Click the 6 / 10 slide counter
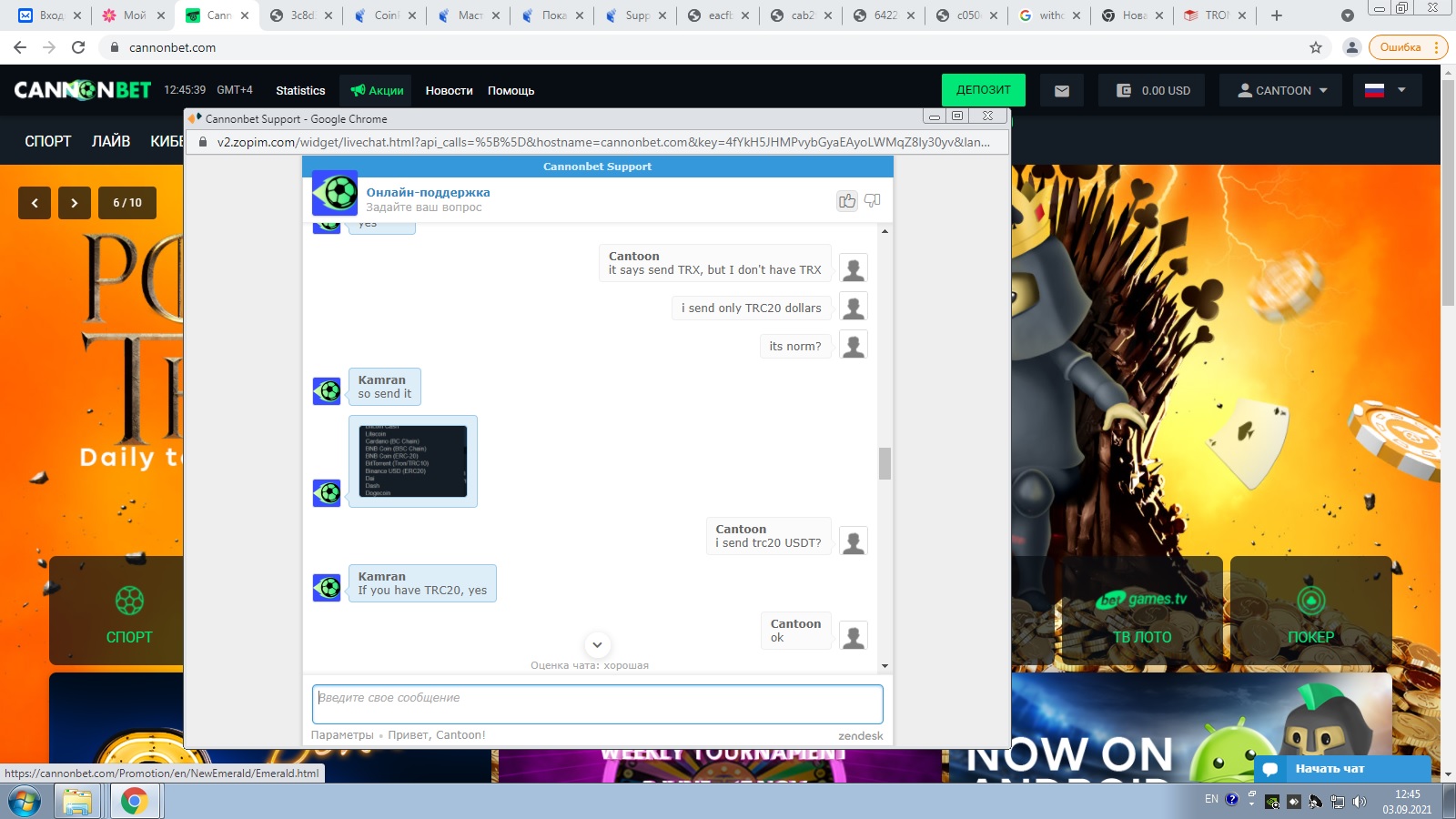The width and height of the screenshot is (1456, 819). [x=127, y=203]
